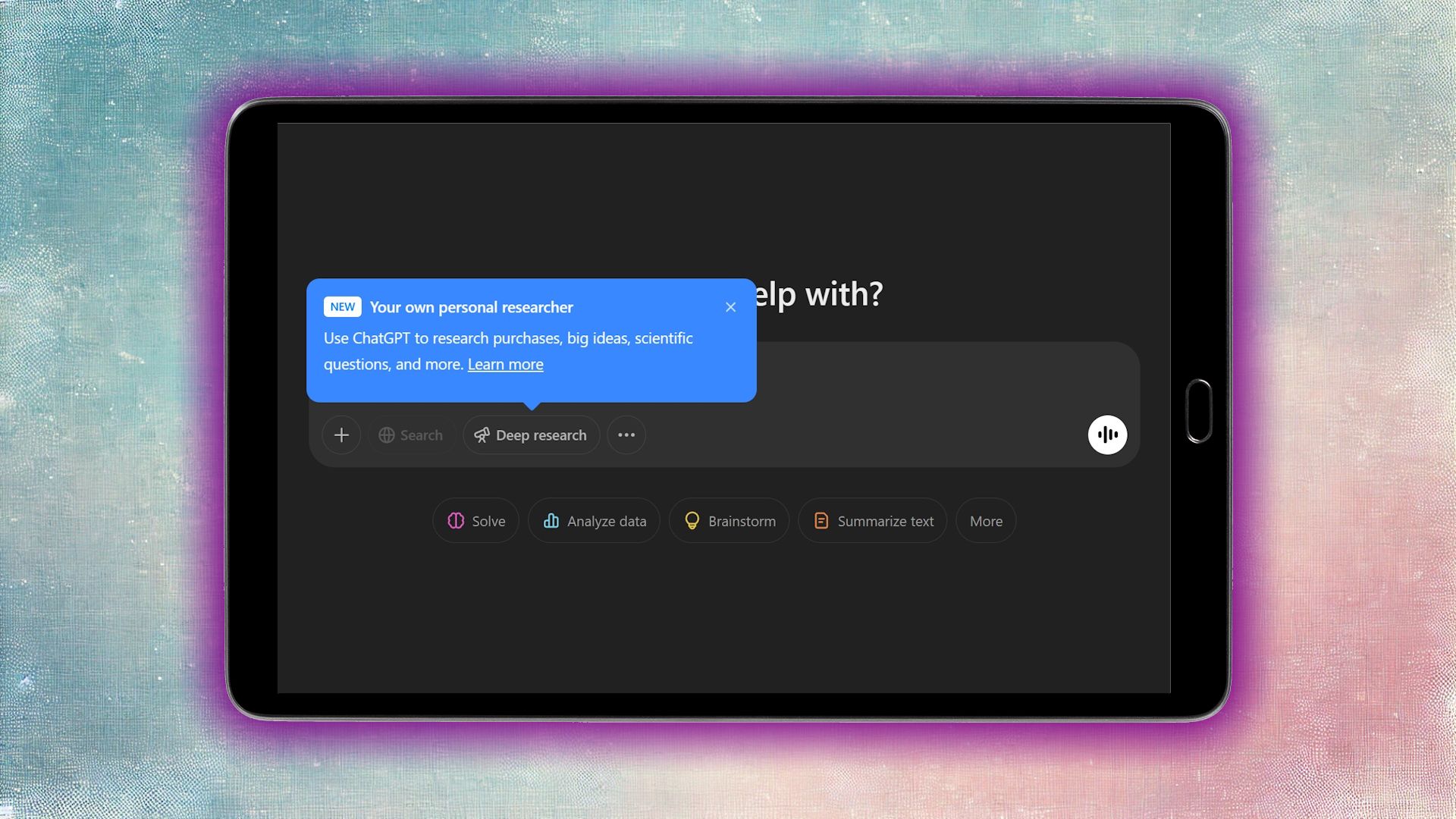1456x819 pixels.
Task: Click the Analyze data chart icon
Action: click(551, 520)
